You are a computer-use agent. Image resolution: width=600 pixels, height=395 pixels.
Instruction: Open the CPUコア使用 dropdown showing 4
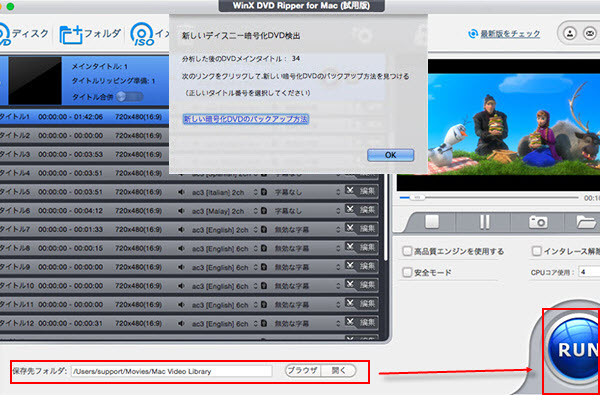tap(589, 273)
